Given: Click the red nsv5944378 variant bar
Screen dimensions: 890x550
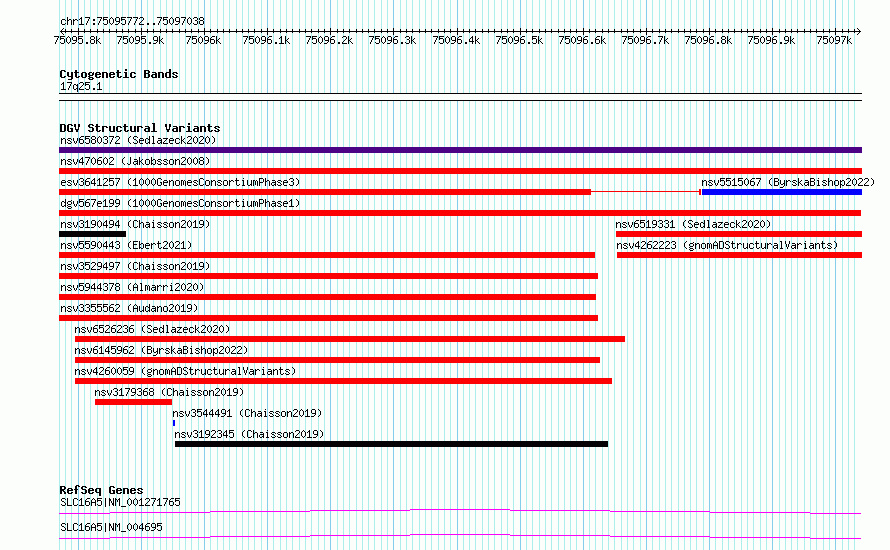Looking at the screenshot, I should pyautogui.click(x=328, y=297).
